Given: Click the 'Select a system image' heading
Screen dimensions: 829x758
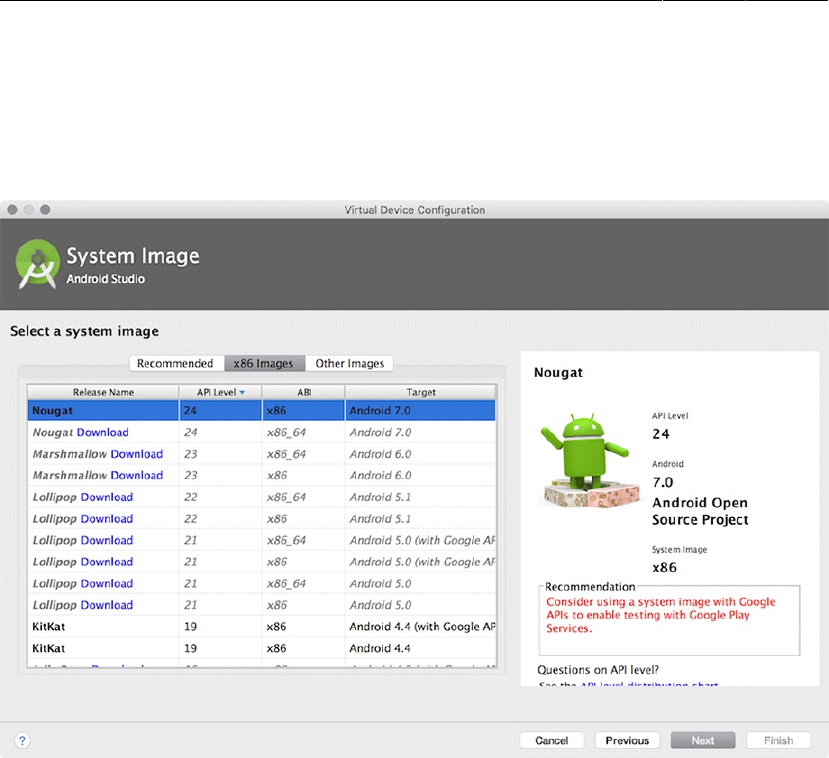Looking at the screenshot, I should coord(85,331).
